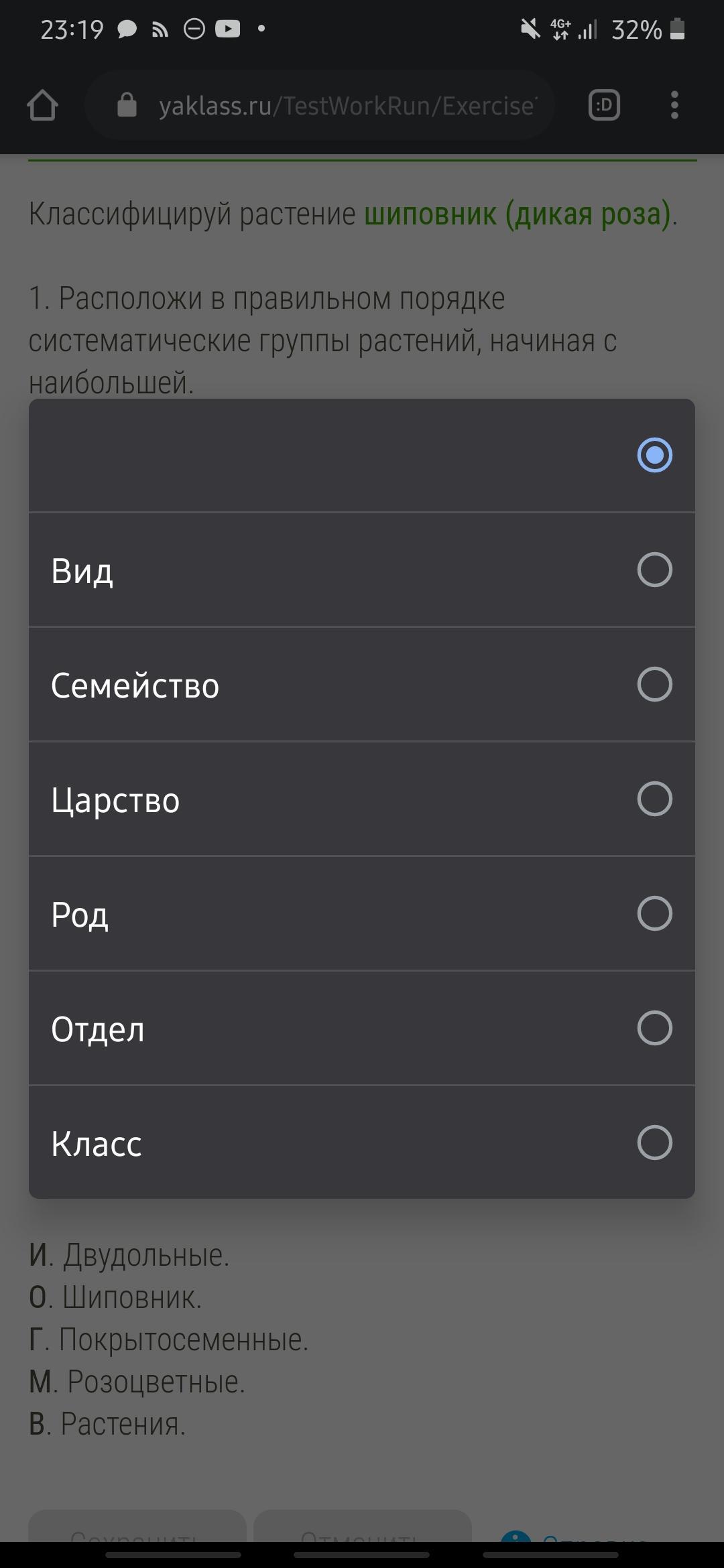Tap the cast feed status bar icon
This screenshot has height=1568, width=724.
(160, 29)
